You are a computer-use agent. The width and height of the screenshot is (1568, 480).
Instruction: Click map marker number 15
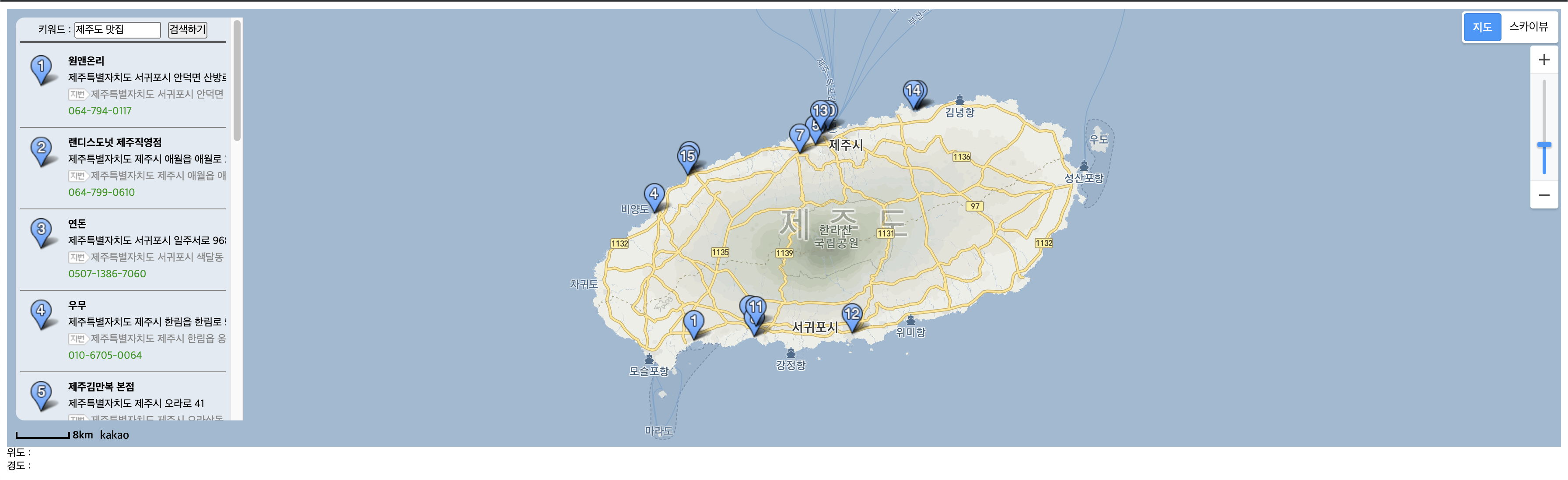687,157
